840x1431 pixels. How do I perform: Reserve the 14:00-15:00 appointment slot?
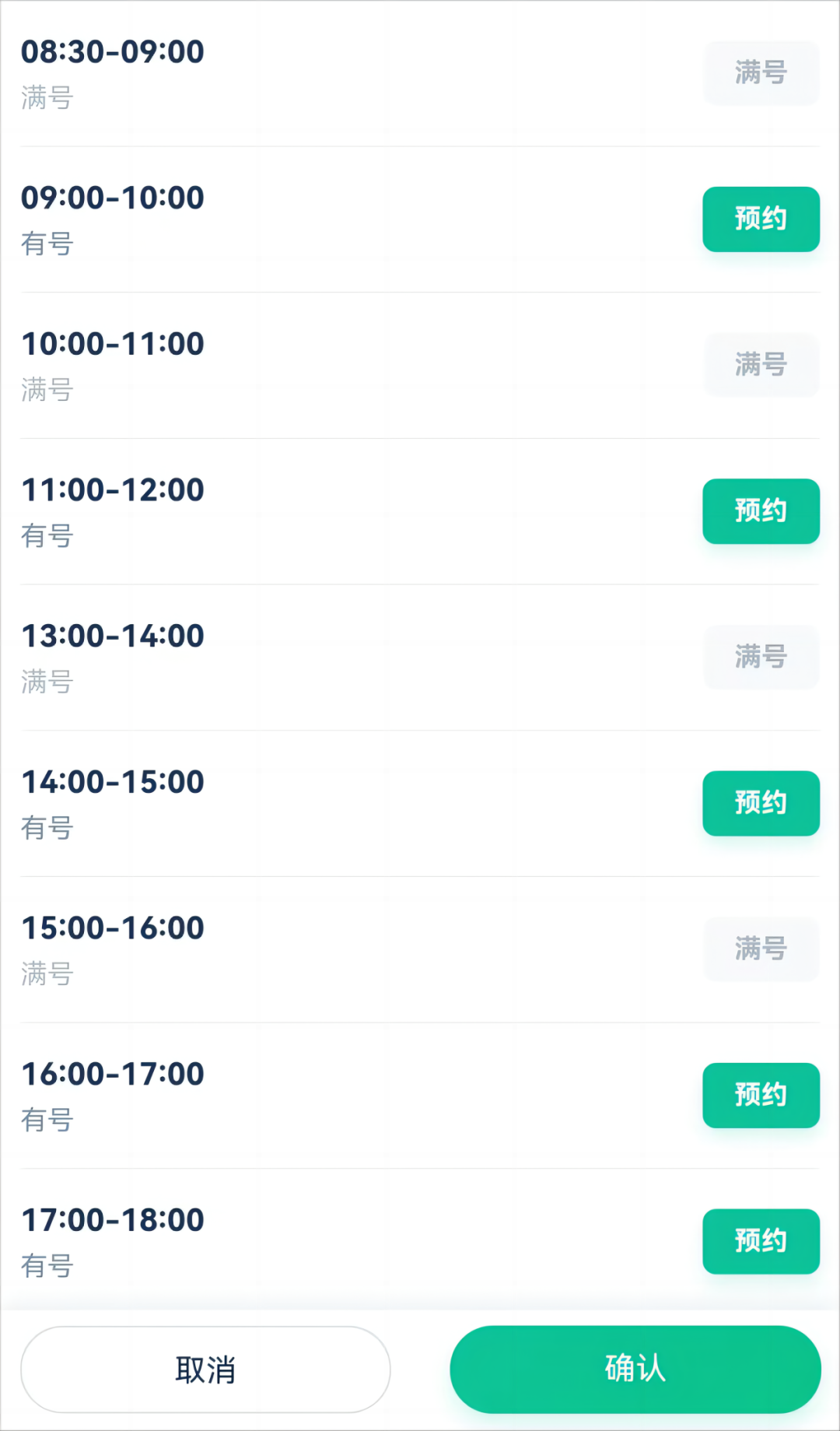[x=761, y=803]
